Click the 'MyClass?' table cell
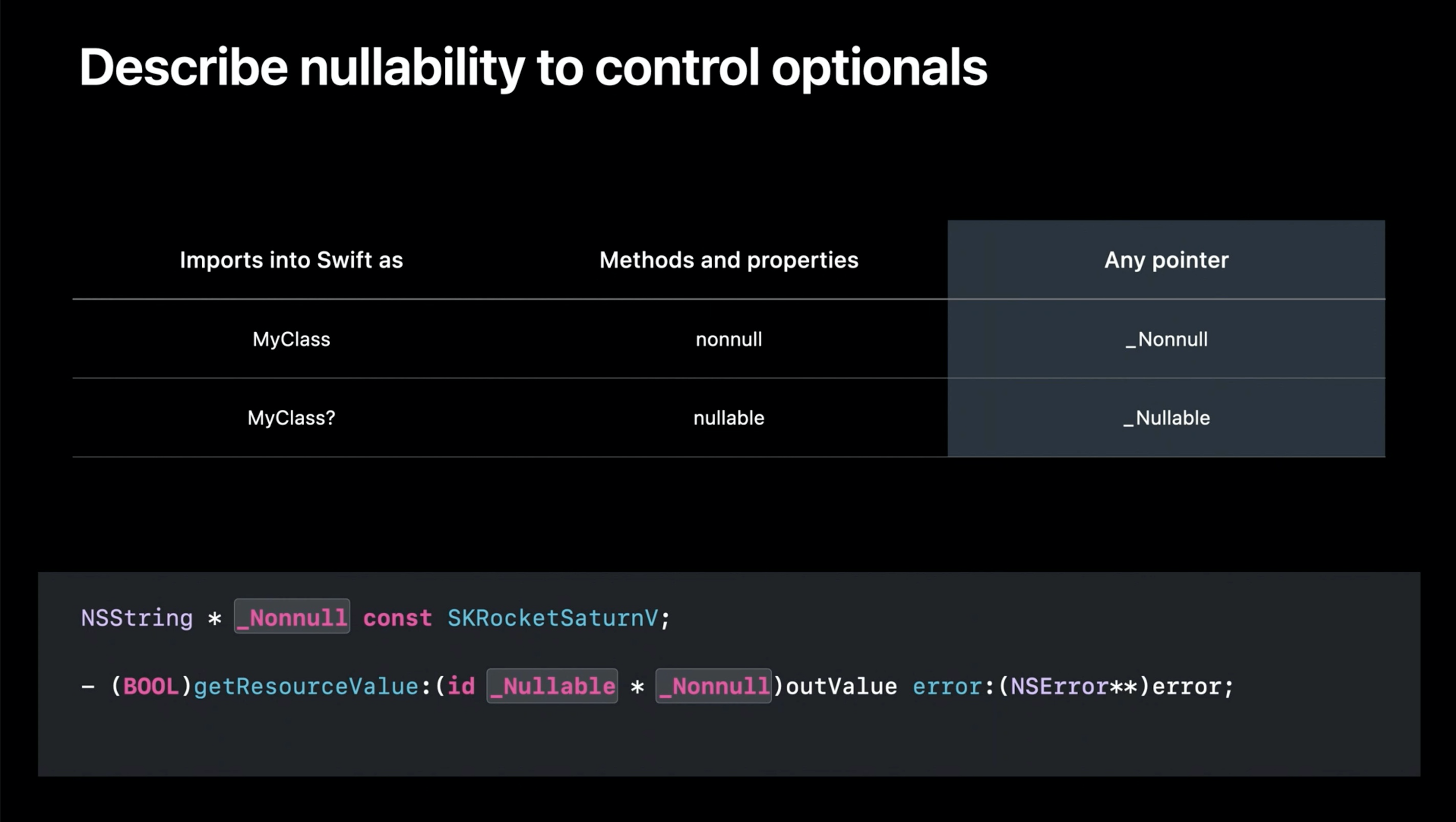The height and width of the screenshot is (822, 1456). [291, 418]
